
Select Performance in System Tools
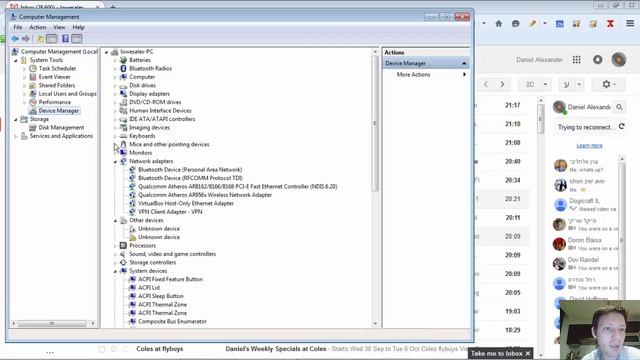(x=55, y=102)
